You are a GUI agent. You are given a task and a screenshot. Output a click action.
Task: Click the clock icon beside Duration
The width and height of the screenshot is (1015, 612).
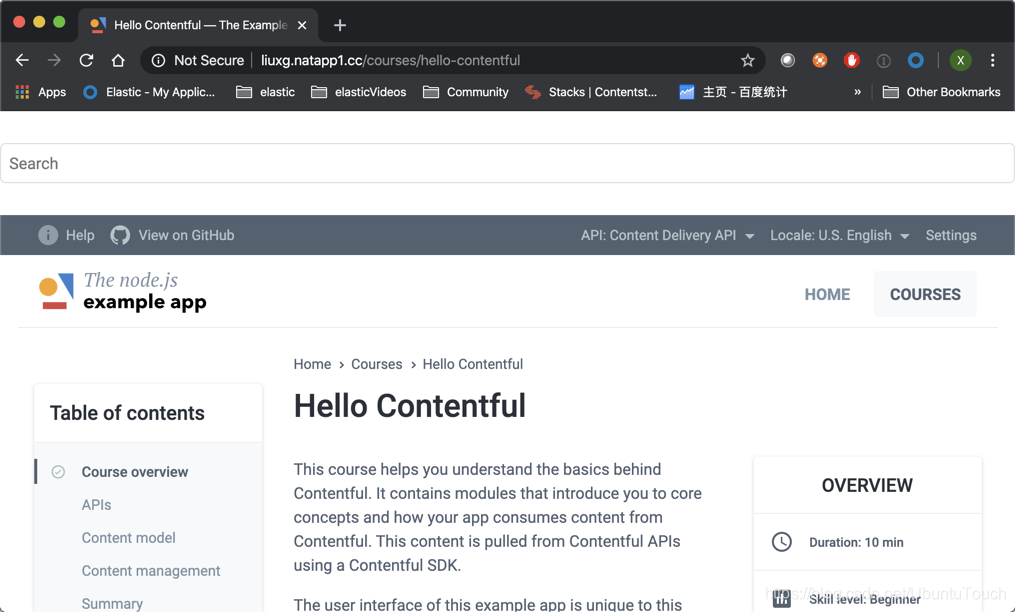pyautogui.click(x=782, y=542)
